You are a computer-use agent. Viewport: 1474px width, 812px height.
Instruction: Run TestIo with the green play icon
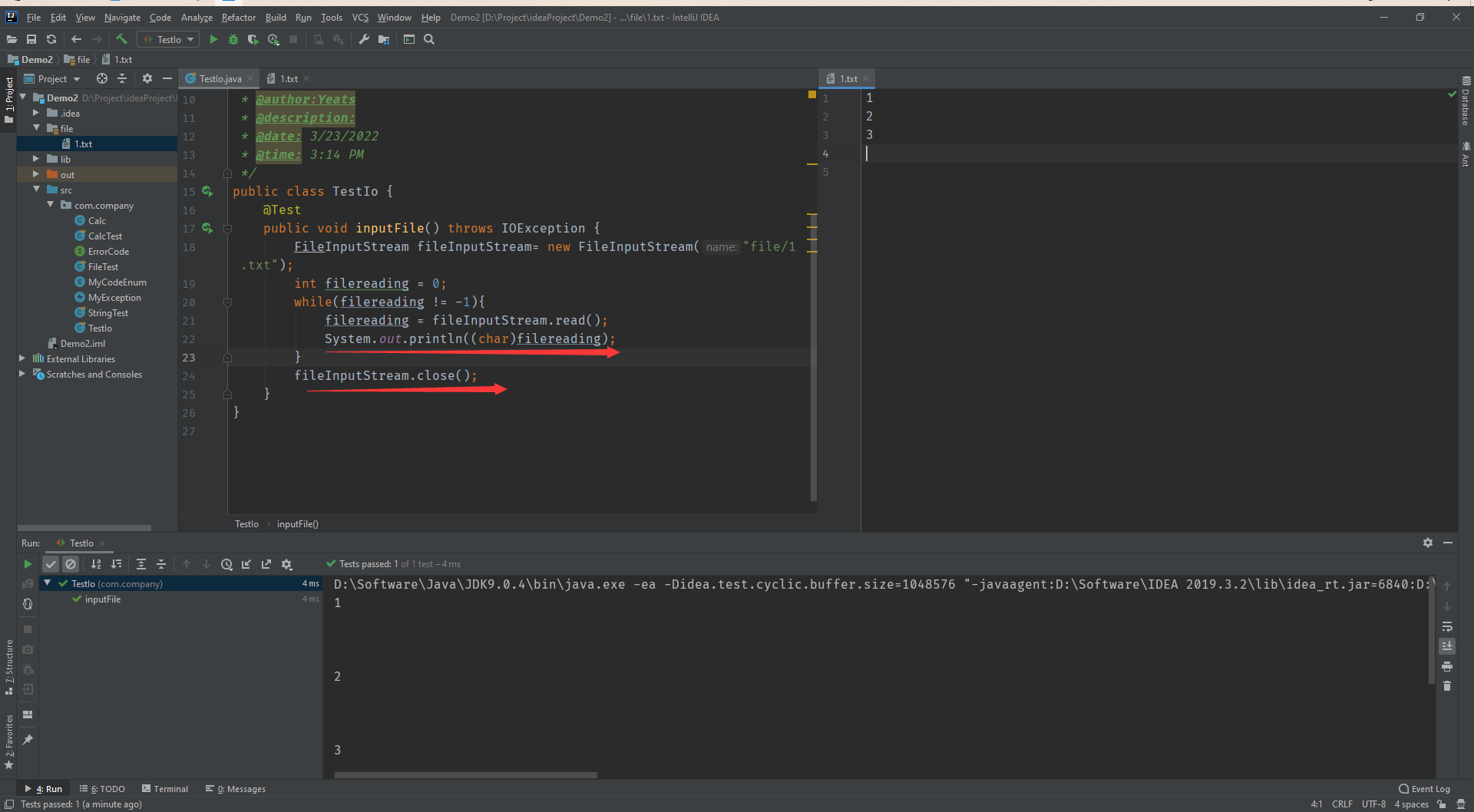[x=213, y=39]
